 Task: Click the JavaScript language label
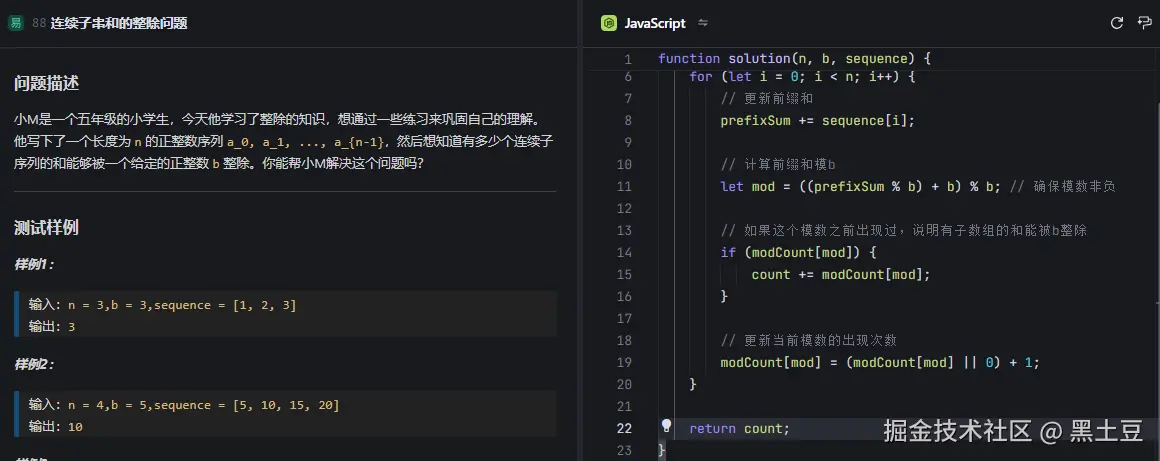coord(655,23)
